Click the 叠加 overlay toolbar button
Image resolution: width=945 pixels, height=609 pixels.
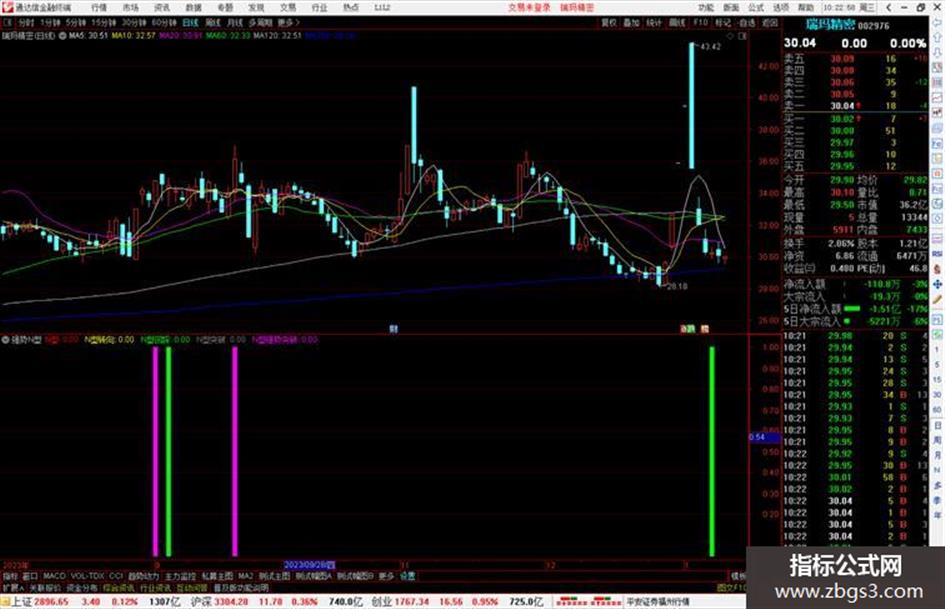[x=631, y=22]
